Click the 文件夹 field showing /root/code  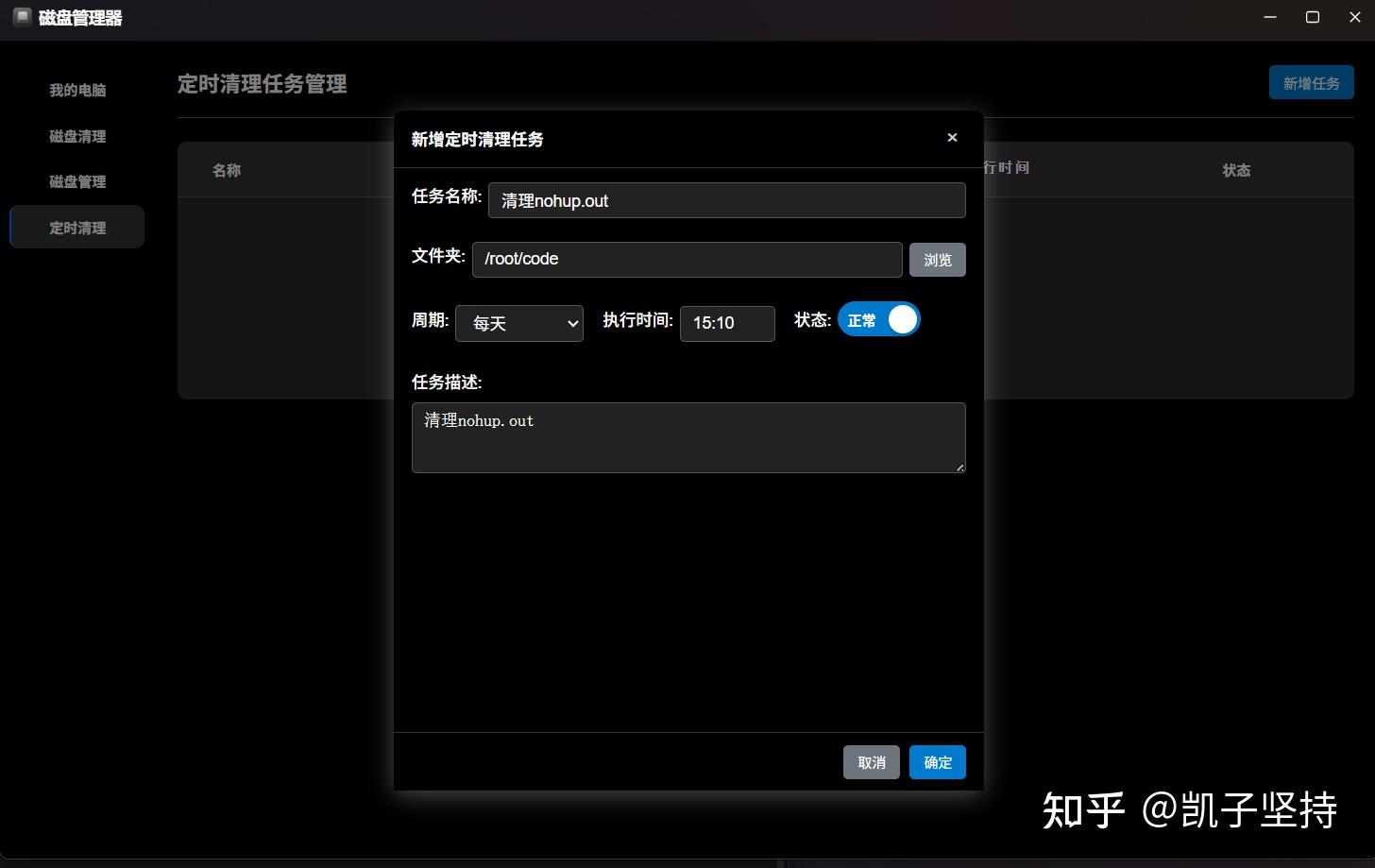pyautogui.click(x=687, y=259)
